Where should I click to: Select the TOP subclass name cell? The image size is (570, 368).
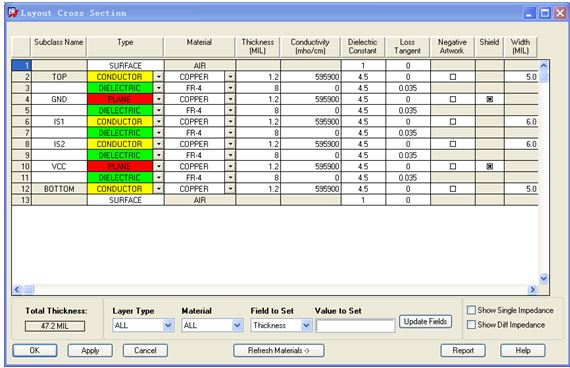[59, 77]
